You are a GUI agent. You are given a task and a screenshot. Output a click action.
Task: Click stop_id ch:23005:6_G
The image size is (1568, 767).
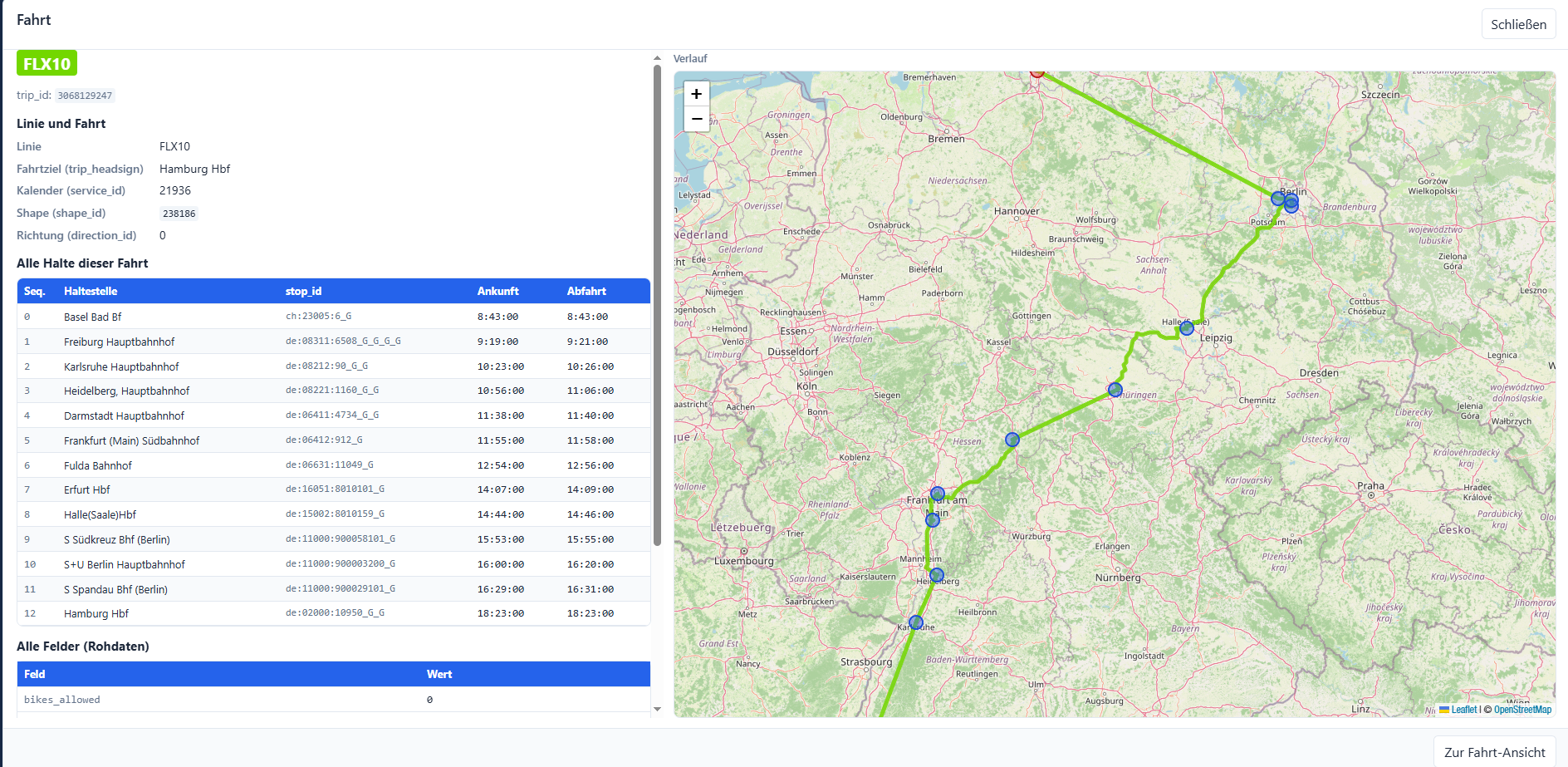(318, 317)
